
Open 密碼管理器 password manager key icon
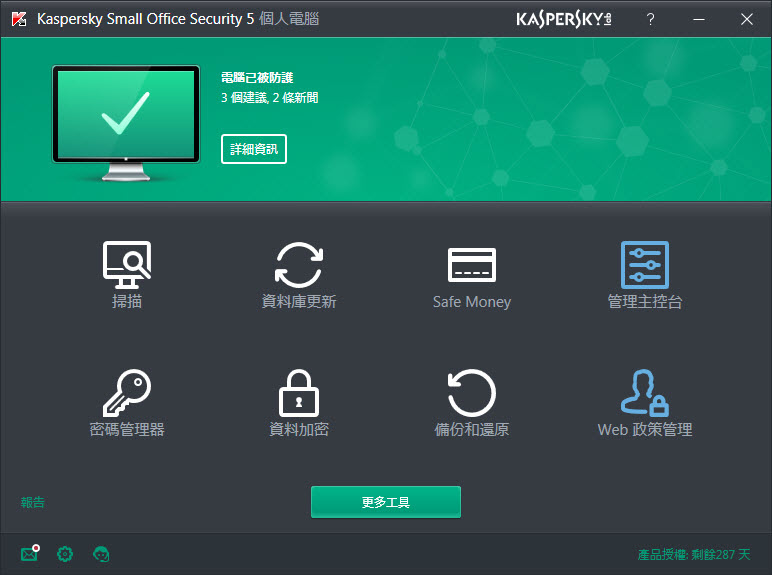(x=127, y=393)
